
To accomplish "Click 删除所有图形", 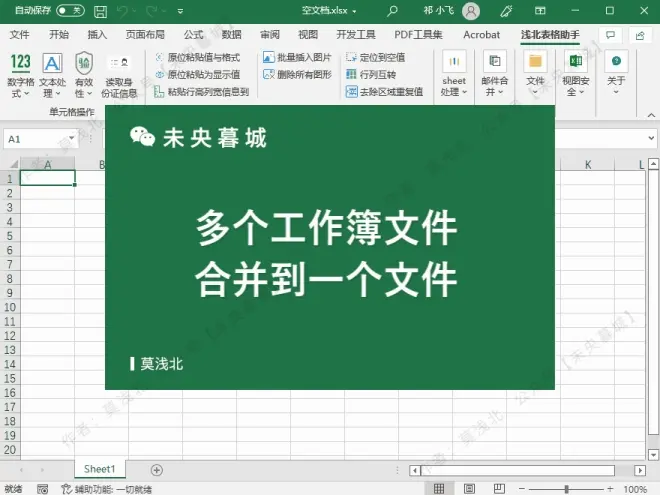I will coord(297,75).
